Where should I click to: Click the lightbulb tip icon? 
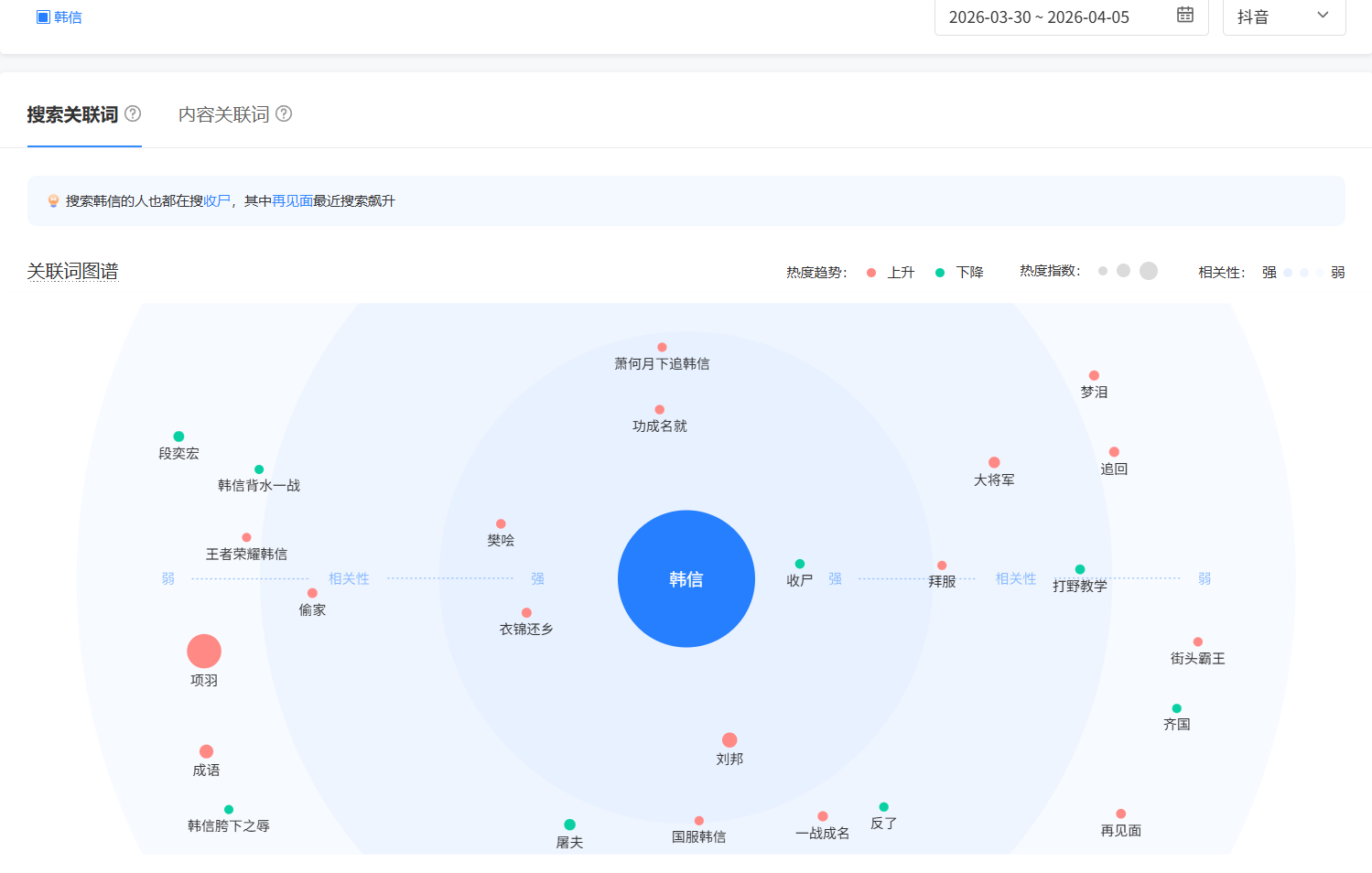point(53,200)
